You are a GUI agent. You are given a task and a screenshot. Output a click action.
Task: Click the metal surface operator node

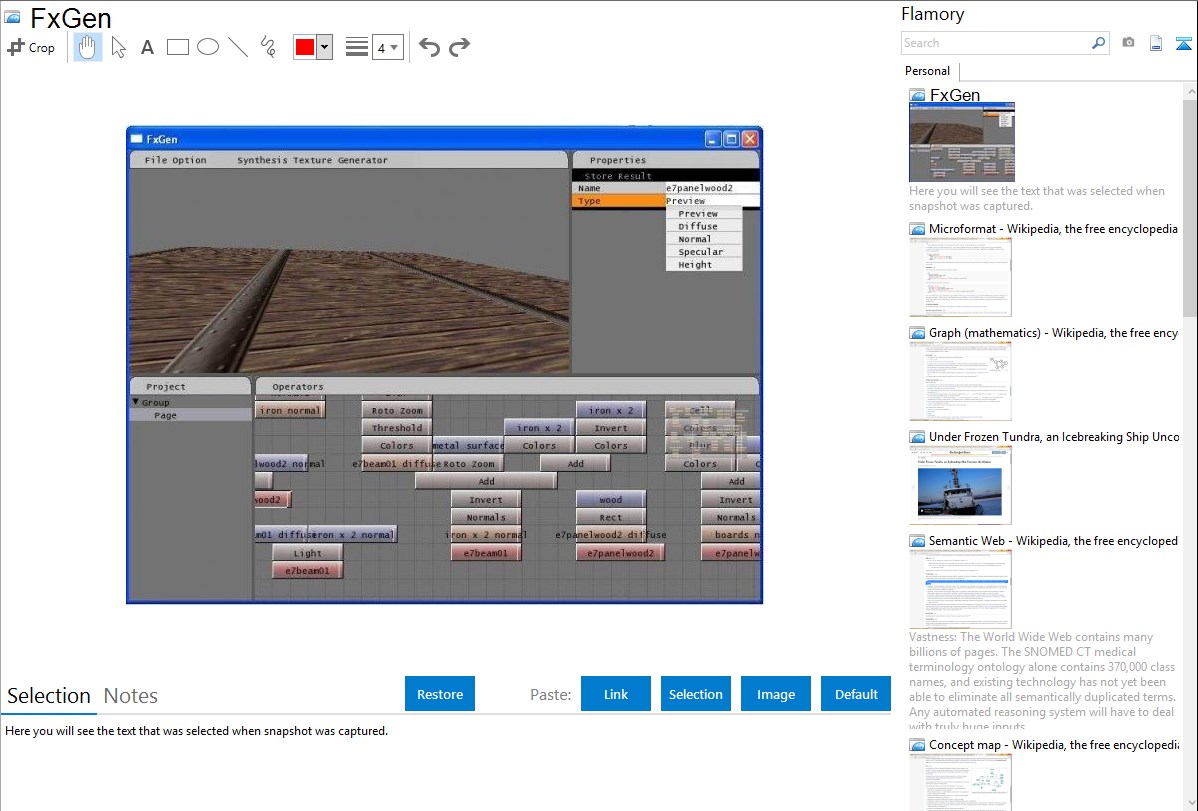468,446
